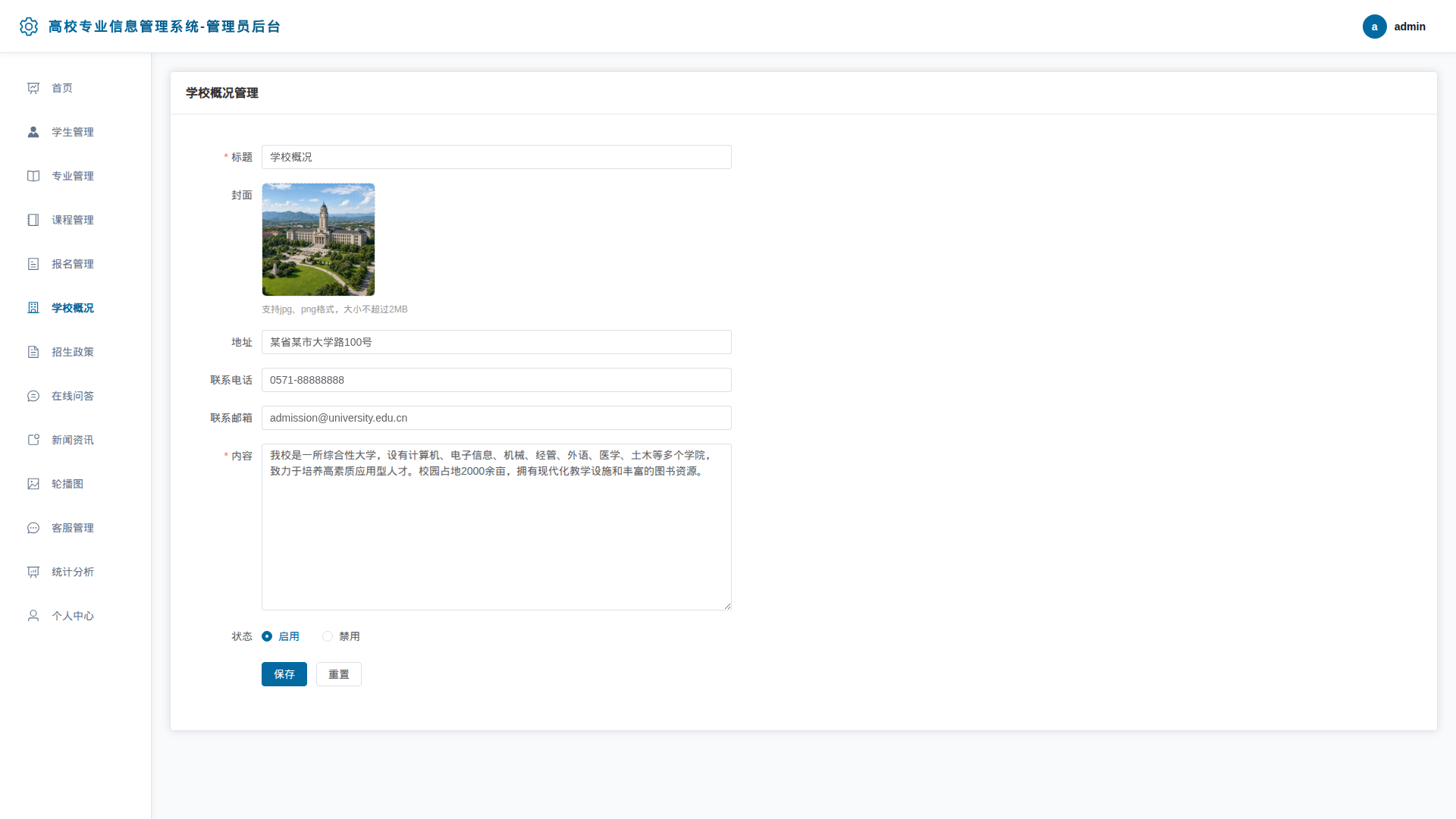Open 统计分析 menu item

(x=76, y=572)
